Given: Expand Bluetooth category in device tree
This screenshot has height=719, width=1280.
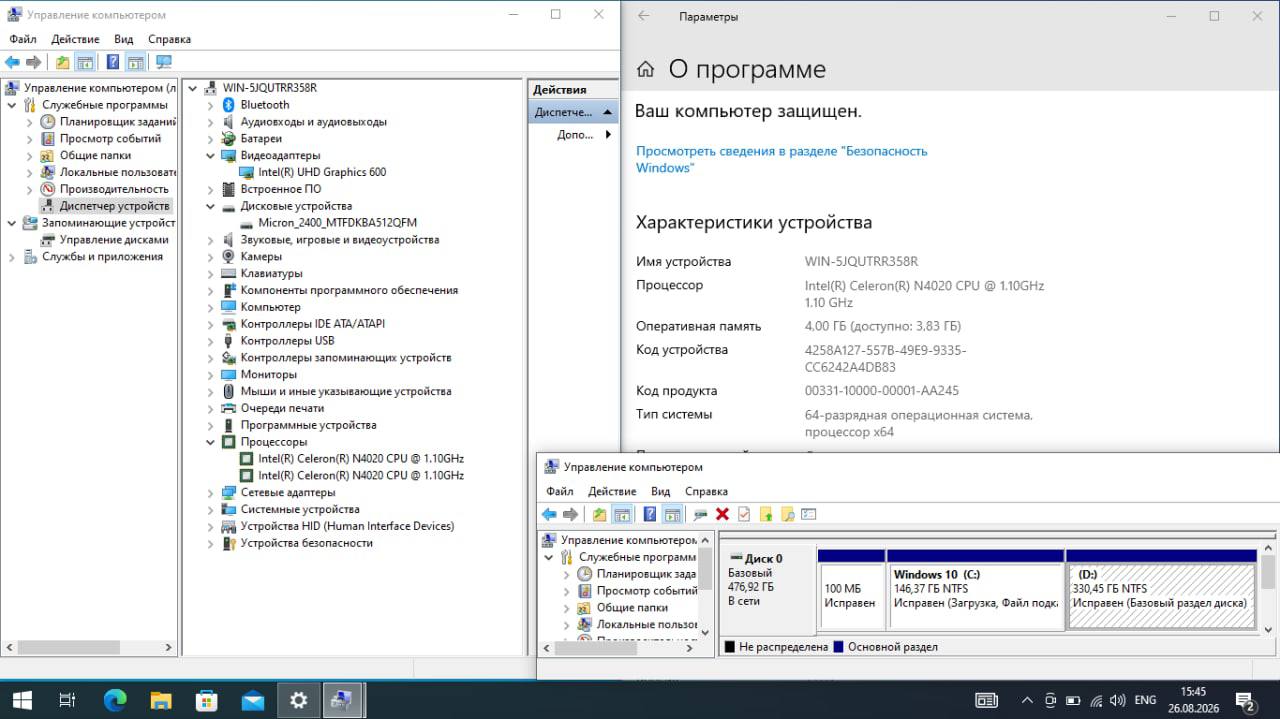Looking at the screenshot, I should (210, 105).
